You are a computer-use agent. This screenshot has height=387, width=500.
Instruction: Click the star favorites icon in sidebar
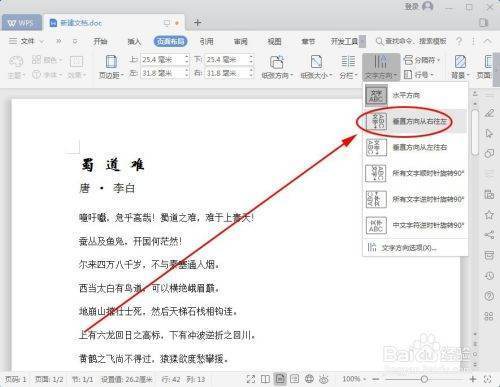tap(489, 214)
